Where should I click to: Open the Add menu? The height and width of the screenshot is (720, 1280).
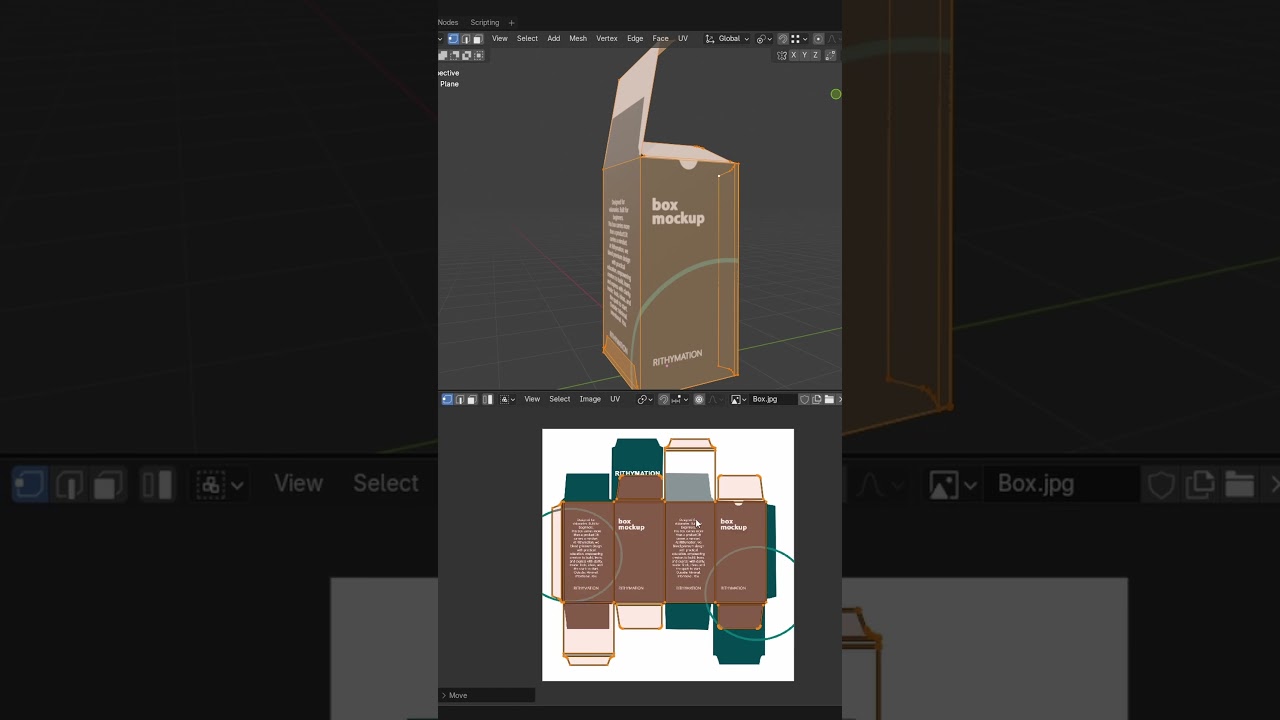pyautogui.click(x=554, y=39)
